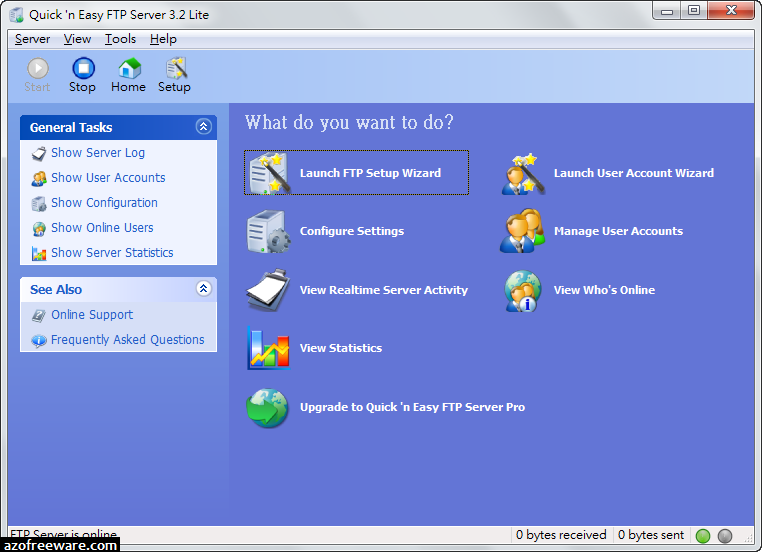
Task: Select Show User Accounts in General Tasks
Action: (x=108, y=178)
